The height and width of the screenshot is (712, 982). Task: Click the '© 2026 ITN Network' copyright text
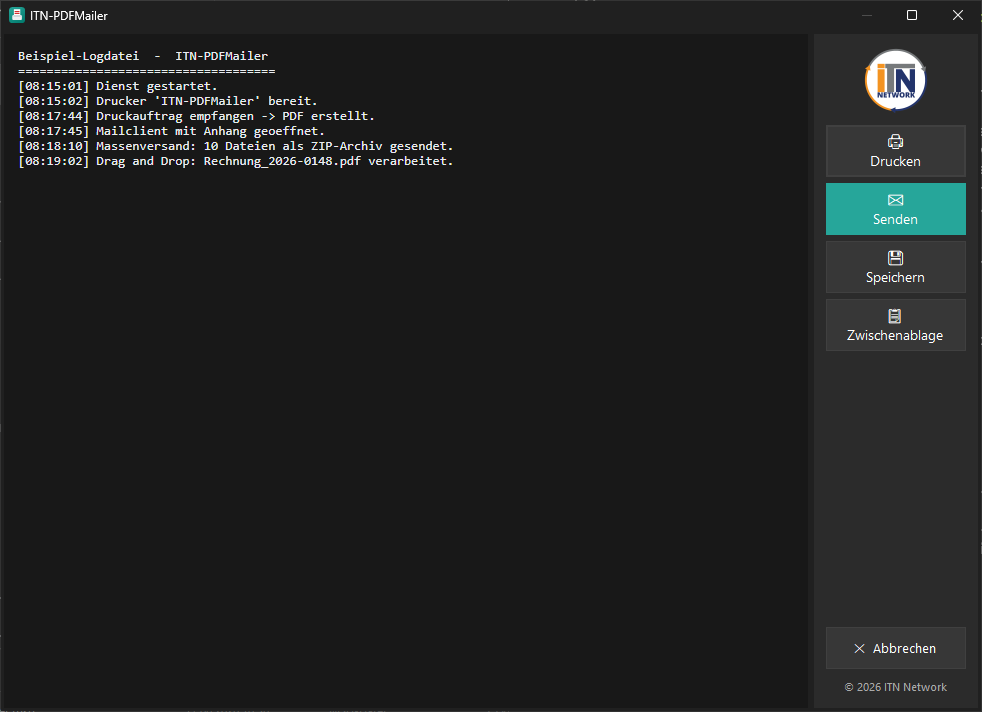[896, 688]
